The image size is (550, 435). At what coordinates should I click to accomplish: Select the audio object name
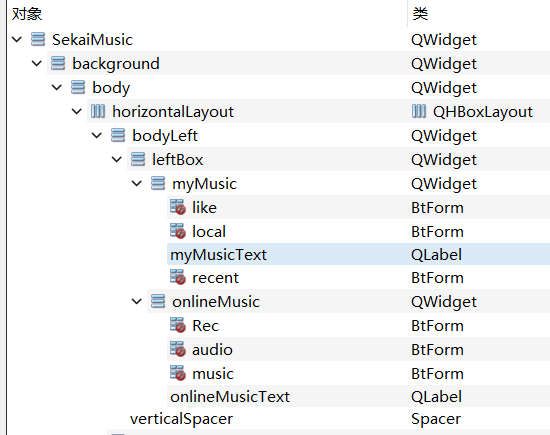213,350
